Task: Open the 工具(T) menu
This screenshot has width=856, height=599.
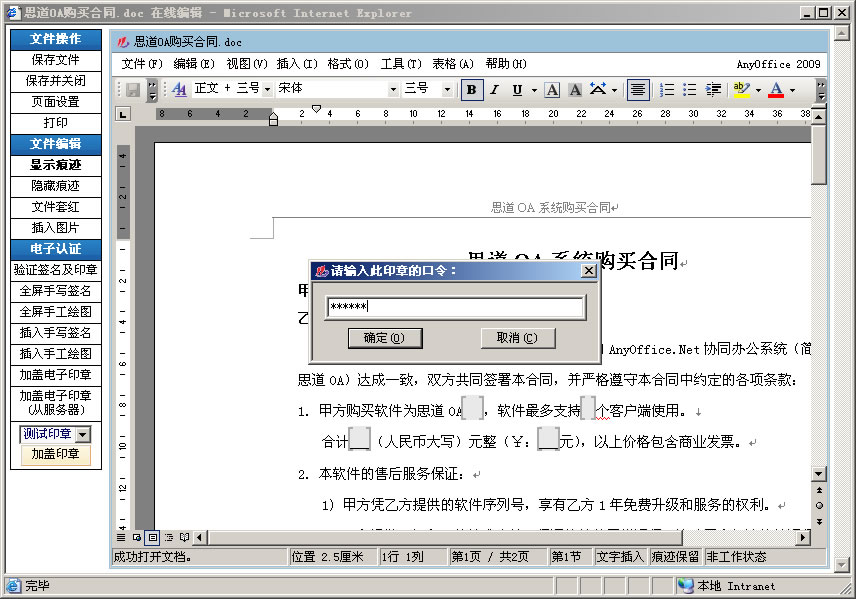Action: pos(401,64)
